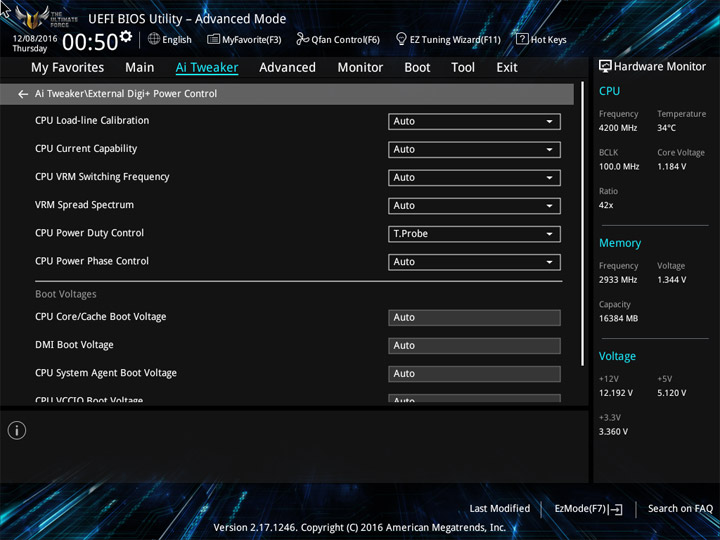Viewport: 720px width, 540px height.
Task: Go to Advanced tab
Action: [287, 68]
